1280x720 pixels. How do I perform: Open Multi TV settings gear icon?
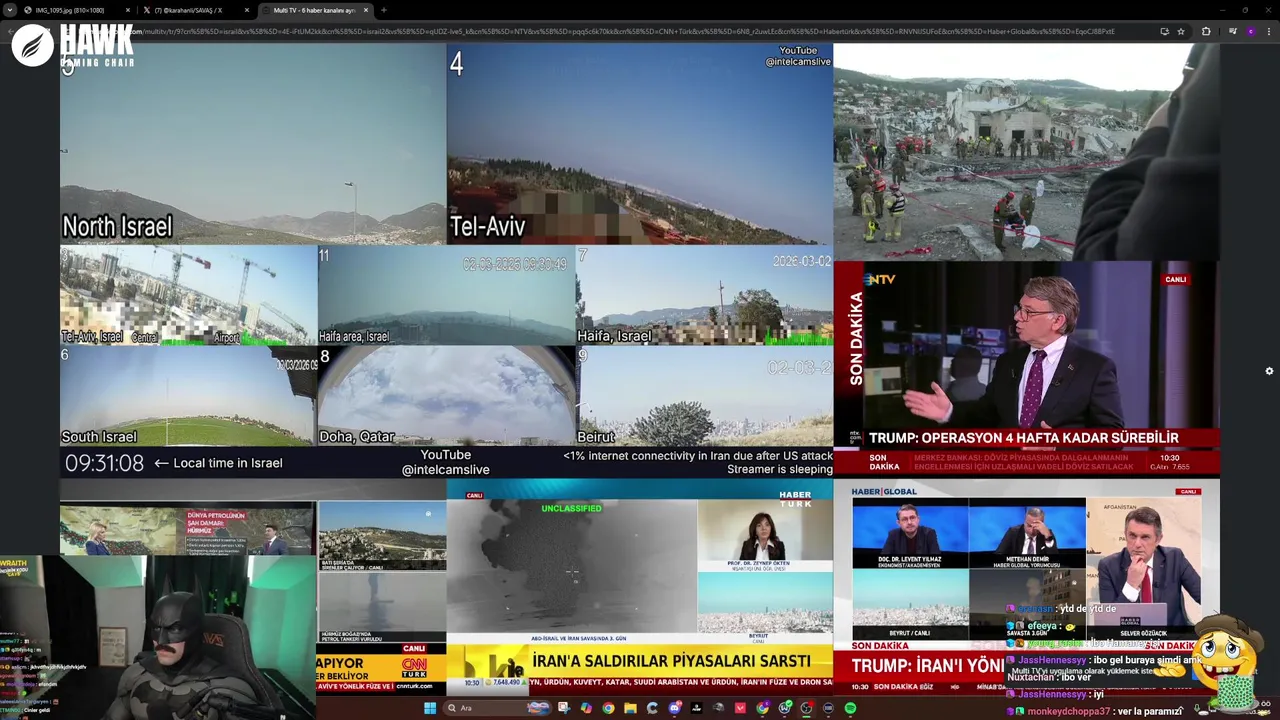(x=1269, y=371)
